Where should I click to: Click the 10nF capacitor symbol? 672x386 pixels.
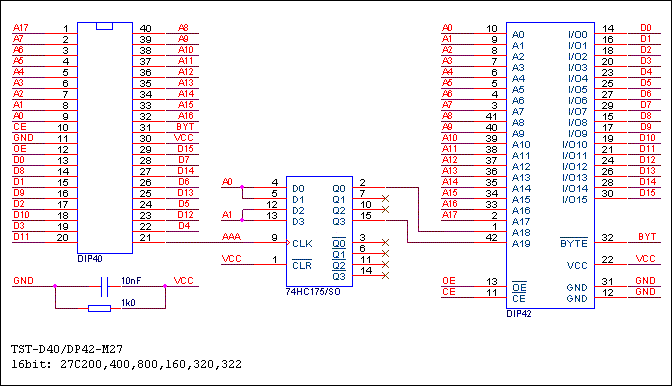pos(105,287)
